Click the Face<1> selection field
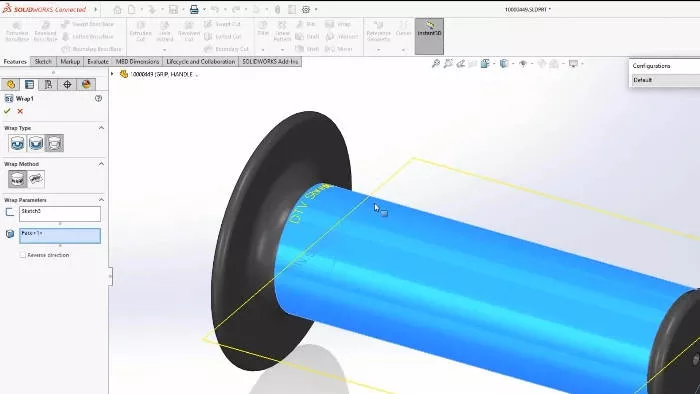 pos(60,236)
